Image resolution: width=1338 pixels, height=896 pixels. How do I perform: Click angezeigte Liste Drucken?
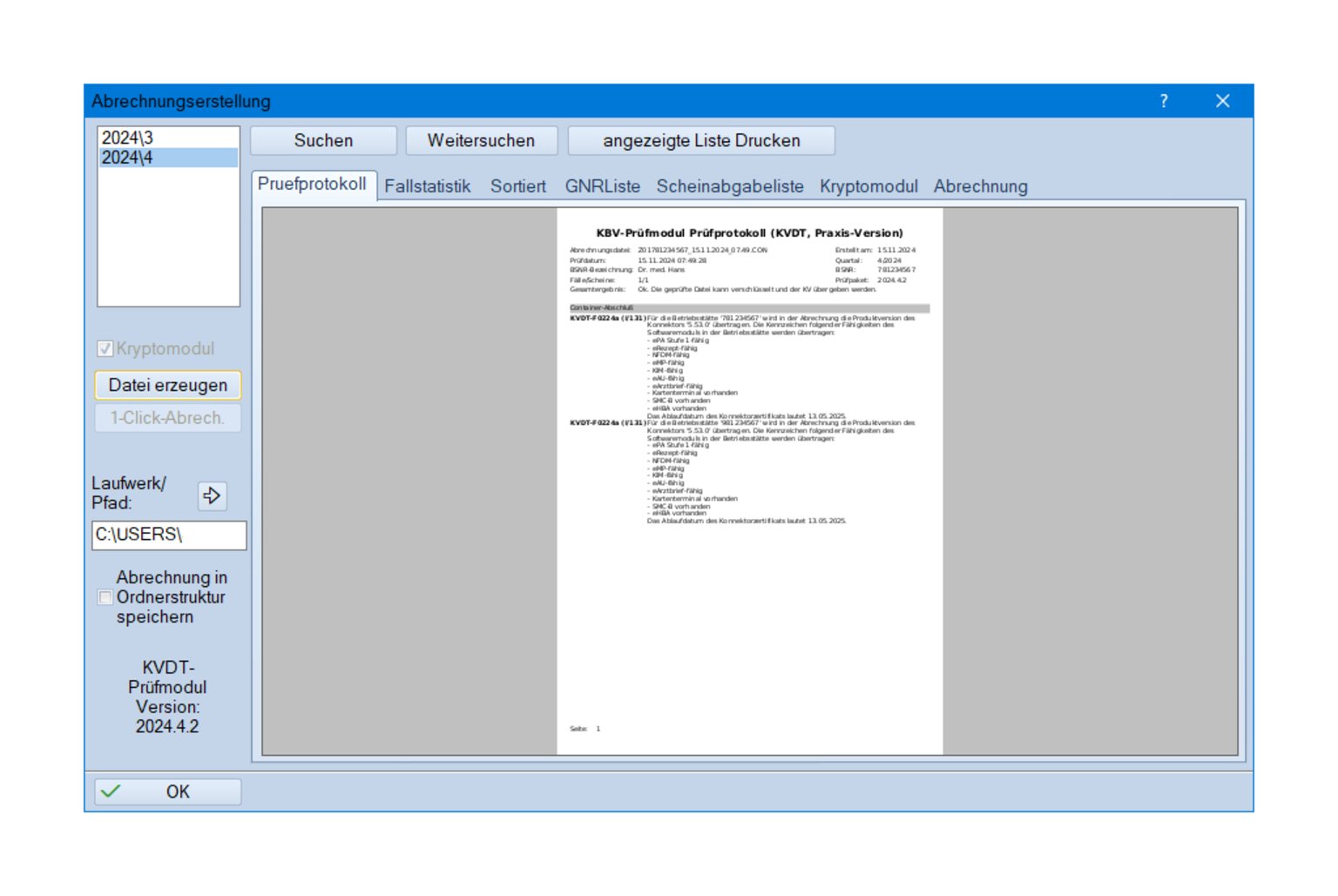[700, 141]
